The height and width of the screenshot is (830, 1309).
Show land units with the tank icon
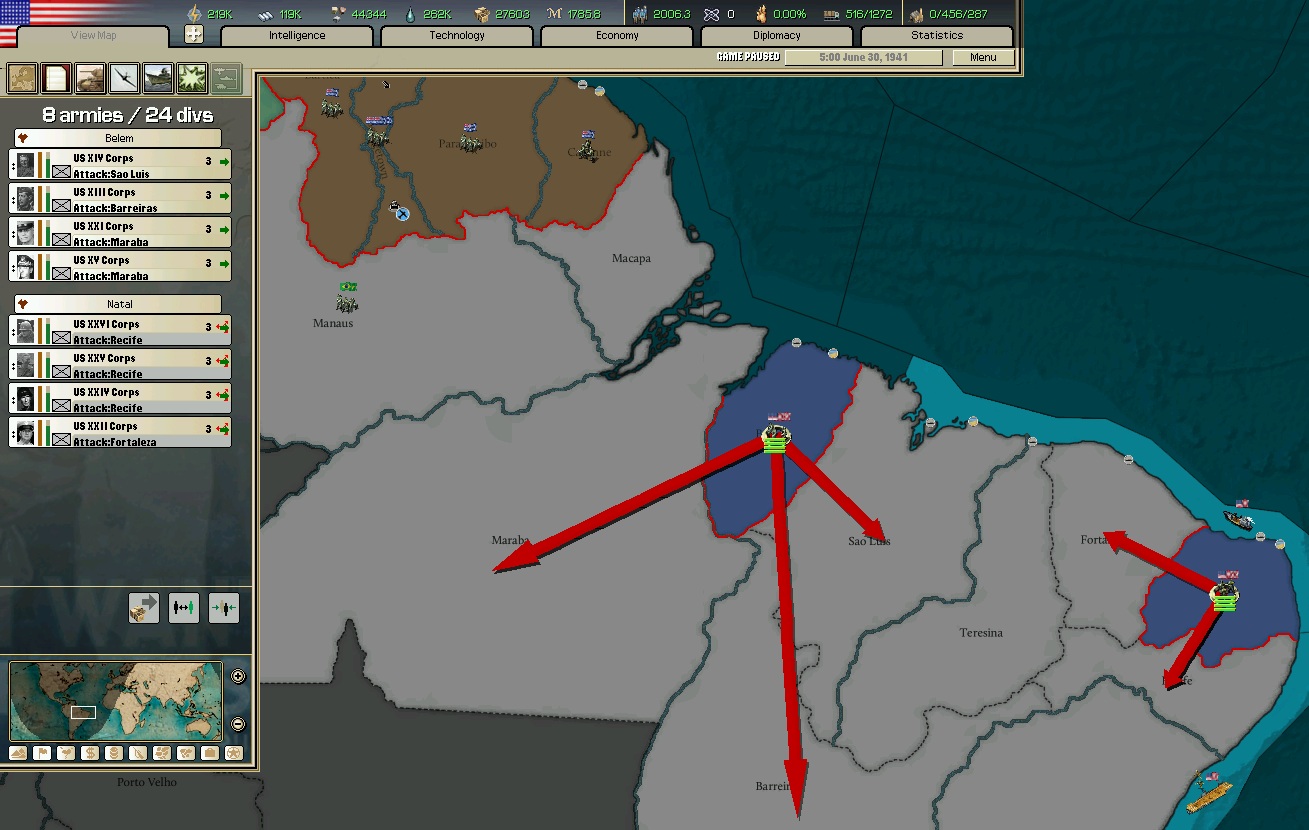click(90, 78)
